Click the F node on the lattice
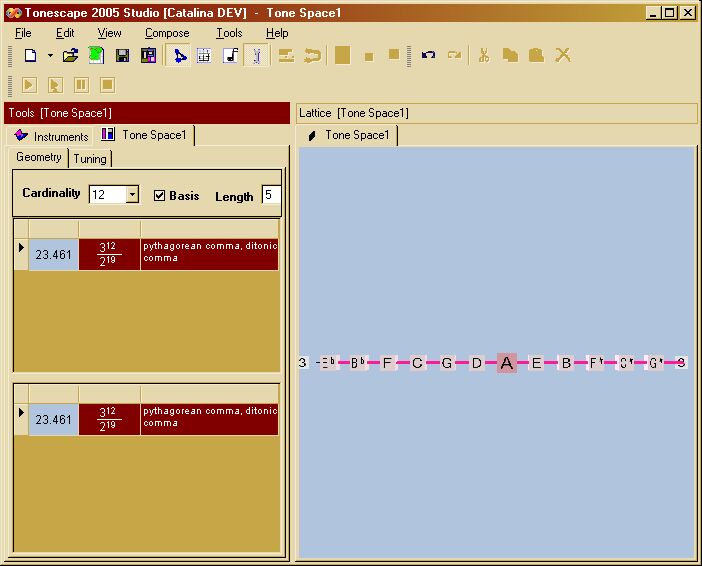Screen dimensions: 702x566 [387, 362]
